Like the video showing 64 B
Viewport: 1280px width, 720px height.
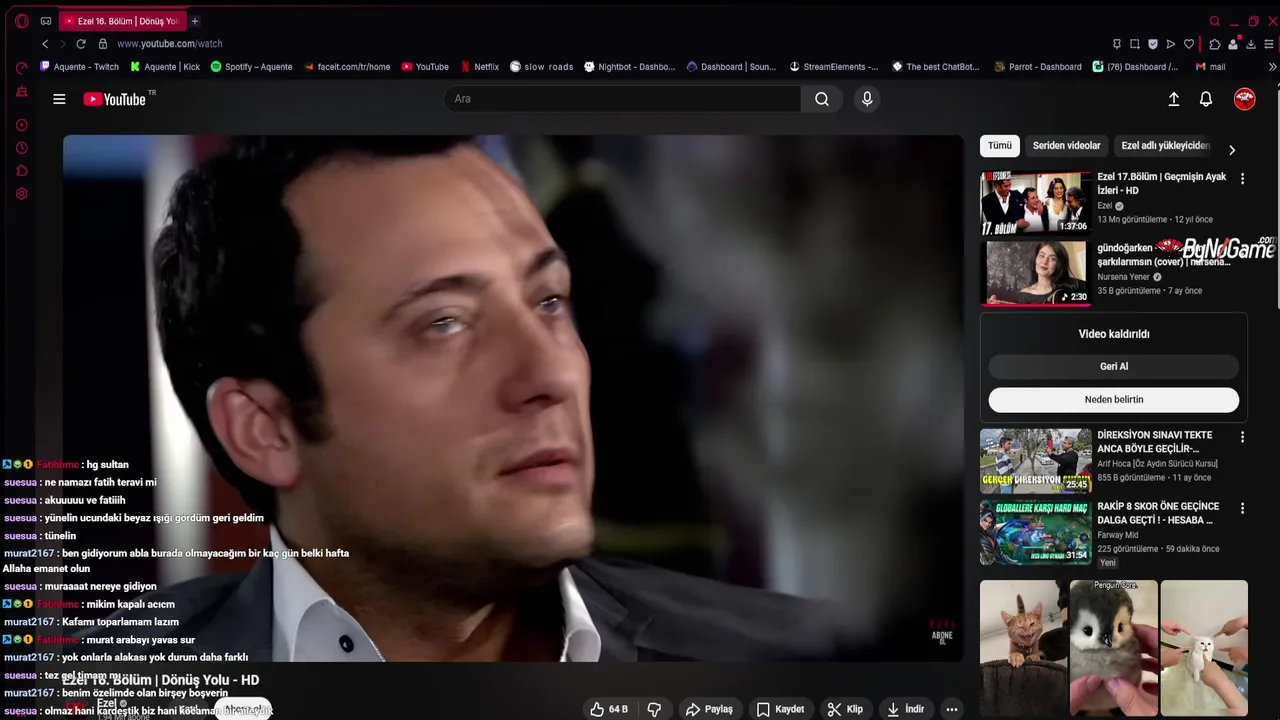click(x=608, y=709)
